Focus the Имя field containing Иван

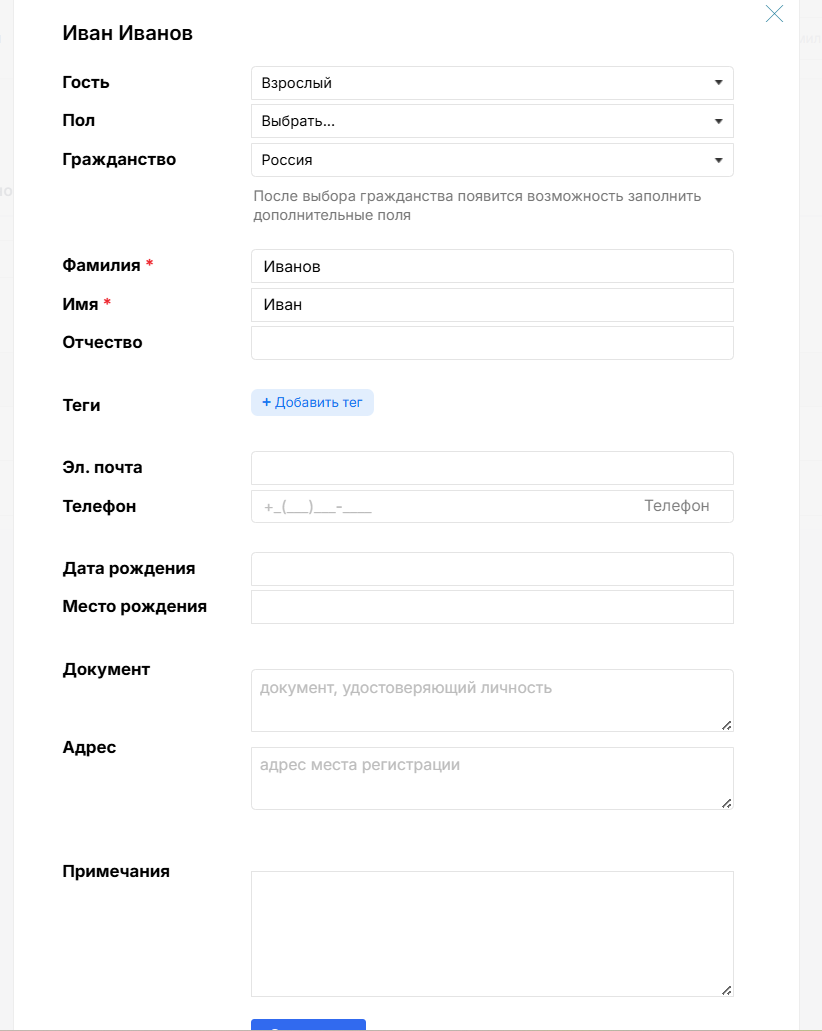click(x=492, y=305)
